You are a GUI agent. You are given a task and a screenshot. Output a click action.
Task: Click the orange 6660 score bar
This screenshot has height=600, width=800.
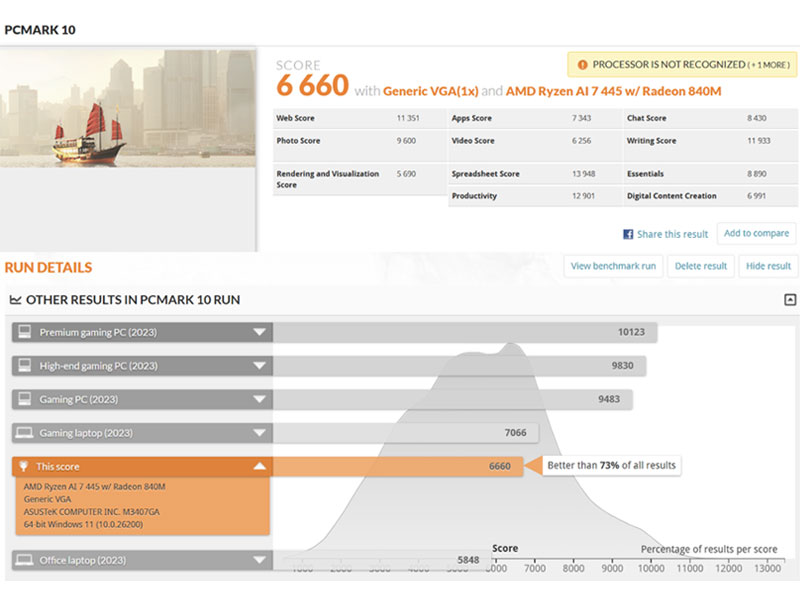tap(398, 466)
